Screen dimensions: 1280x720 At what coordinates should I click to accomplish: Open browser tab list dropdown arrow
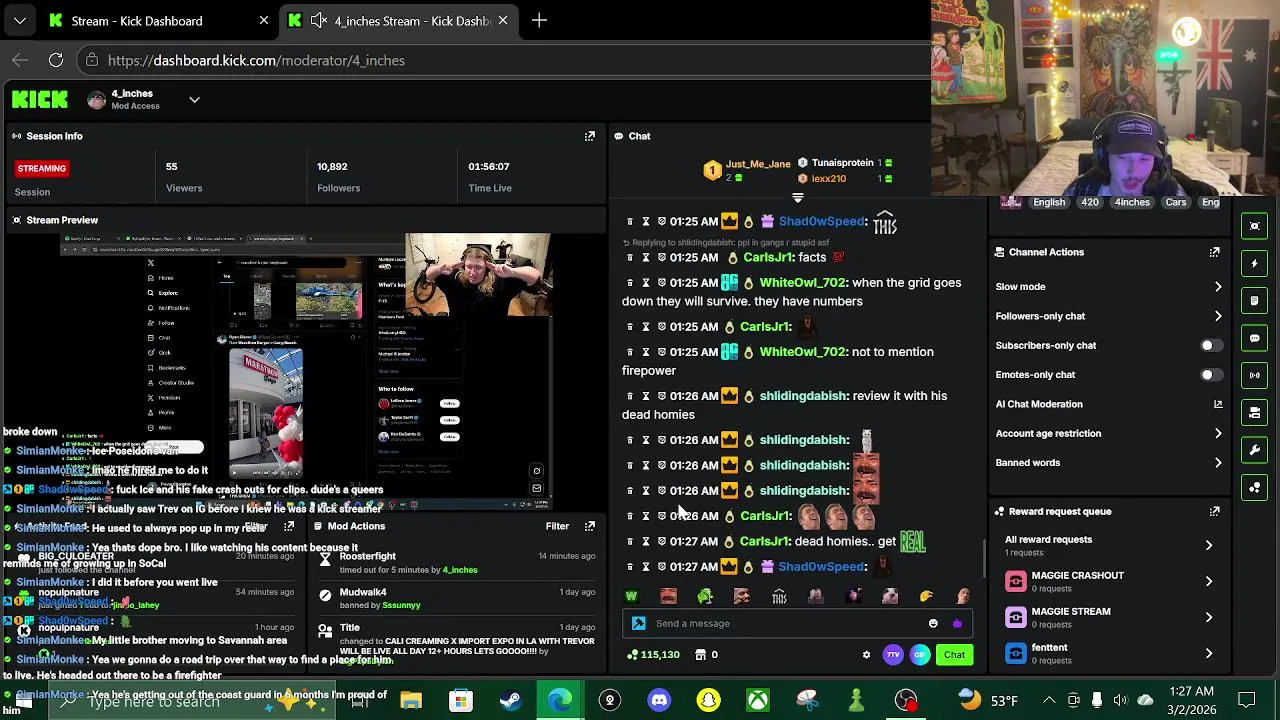click(x=20, y=20)
